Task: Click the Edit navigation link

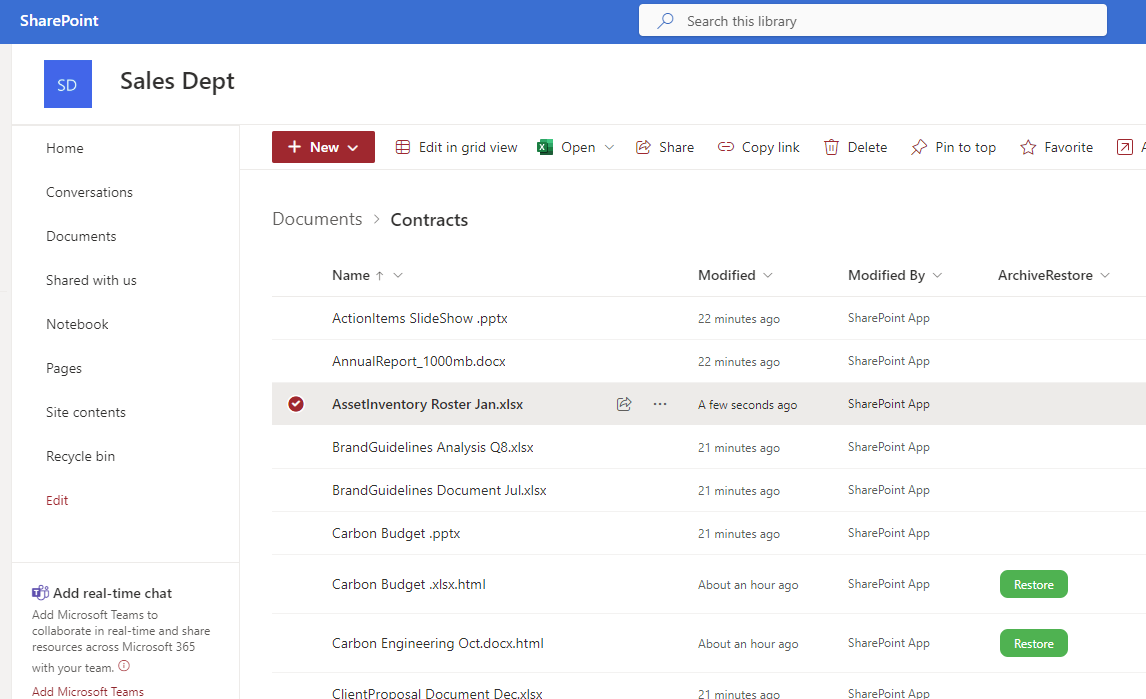Action: click(57, 500)
